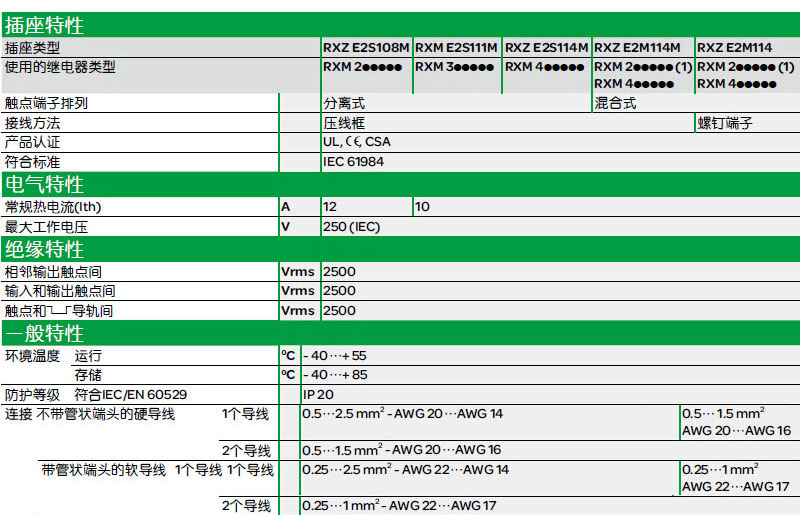The width and height of the screenshot is (800, 515).
Task: Click the 250 (IEC) voltage value
Action: 352,227
